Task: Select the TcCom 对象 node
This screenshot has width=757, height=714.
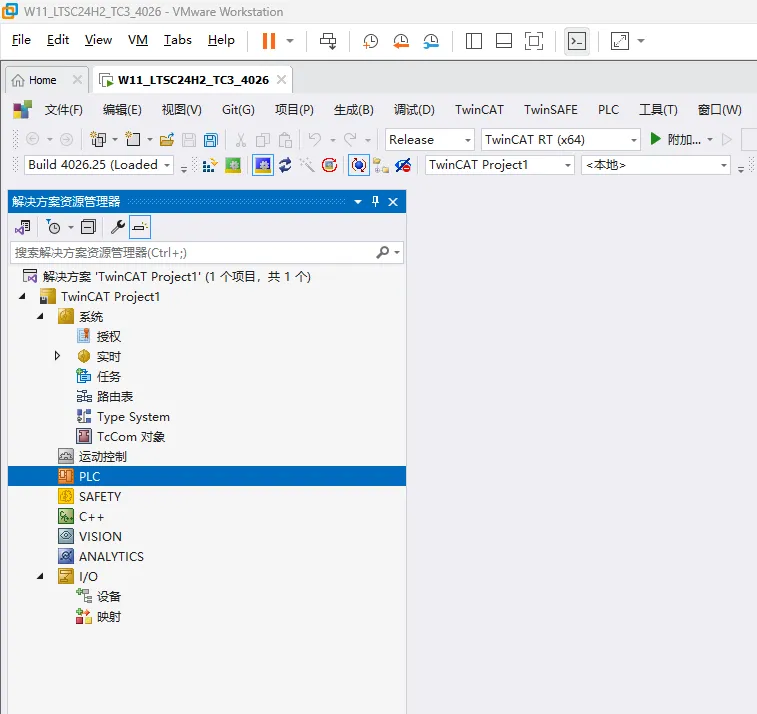Action: (130, 436)
